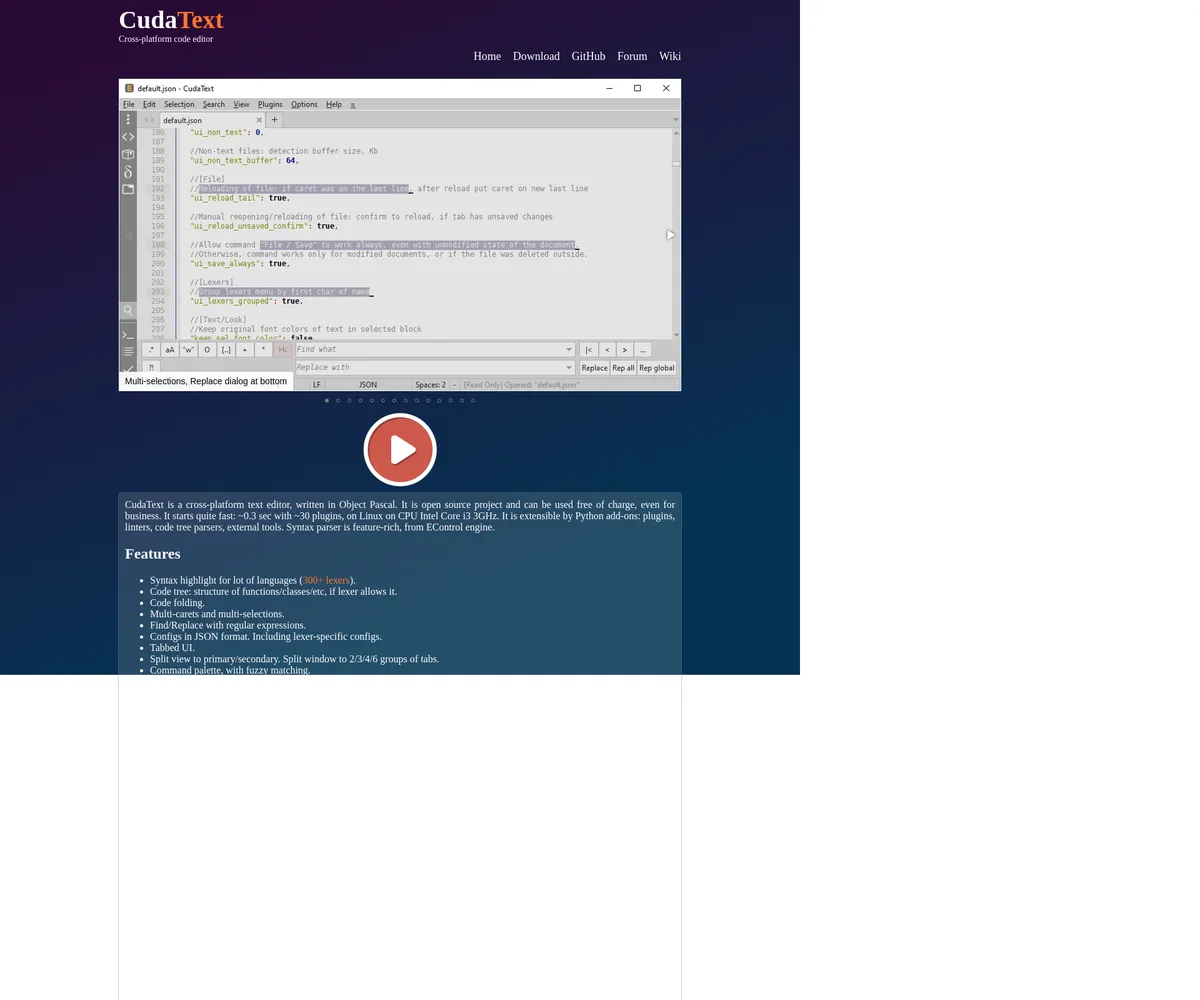The image size is (1200, 1000).
Task: Open the Code tree sidebar panel icon
Action: (128, 137)
